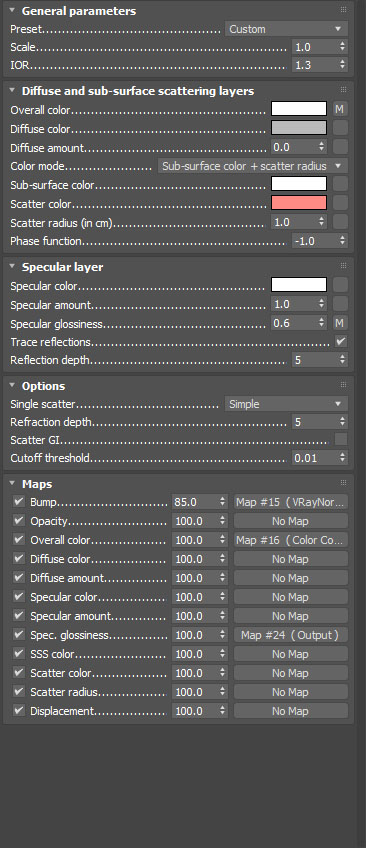Click the IOR spinner arrows
Screen dimensions: 366x848
[x=343, y=65]
